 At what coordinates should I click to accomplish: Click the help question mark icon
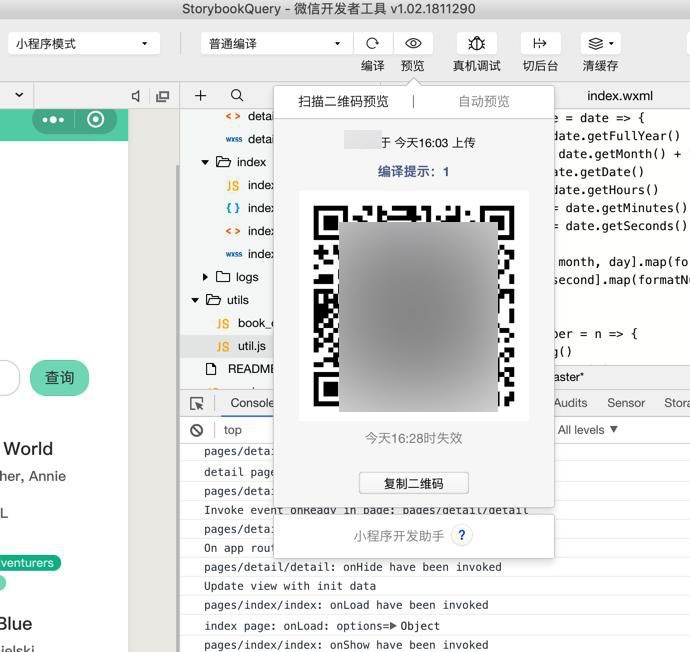(x=462, y=535)
